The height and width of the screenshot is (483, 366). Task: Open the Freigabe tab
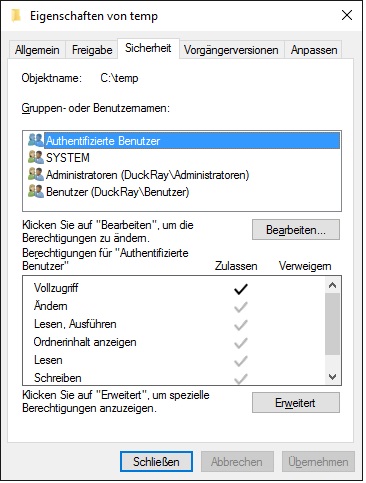tap(92, 50)
